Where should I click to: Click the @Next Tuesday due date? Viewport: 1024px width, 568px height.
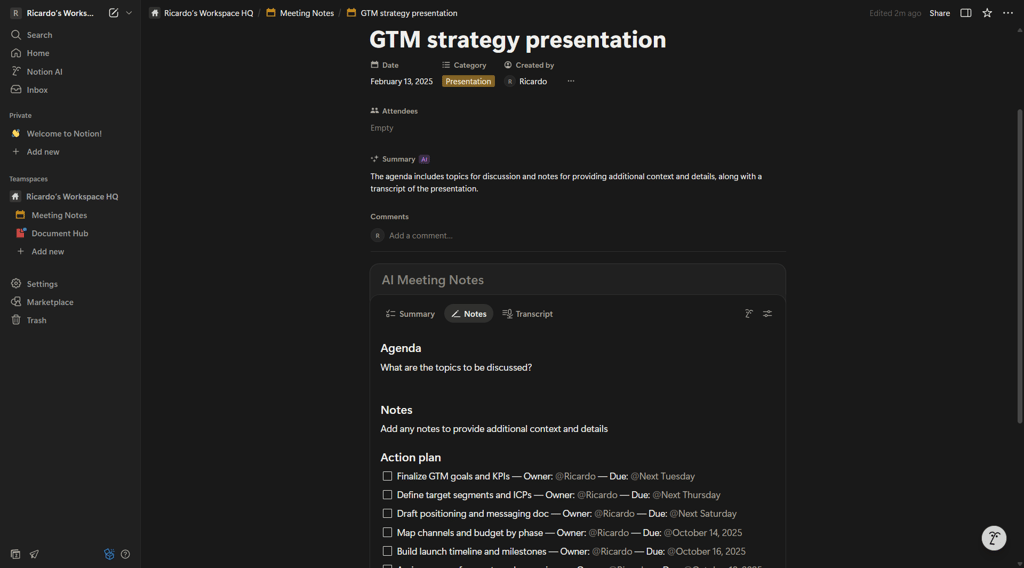point(662,477)
